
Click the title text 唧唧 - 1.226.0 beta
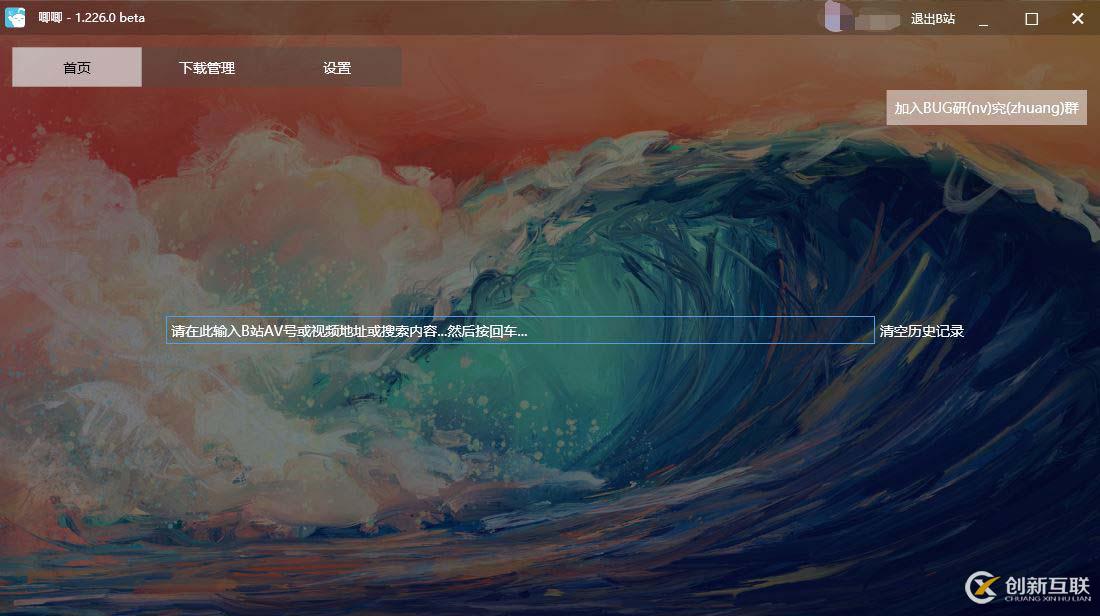92,18
